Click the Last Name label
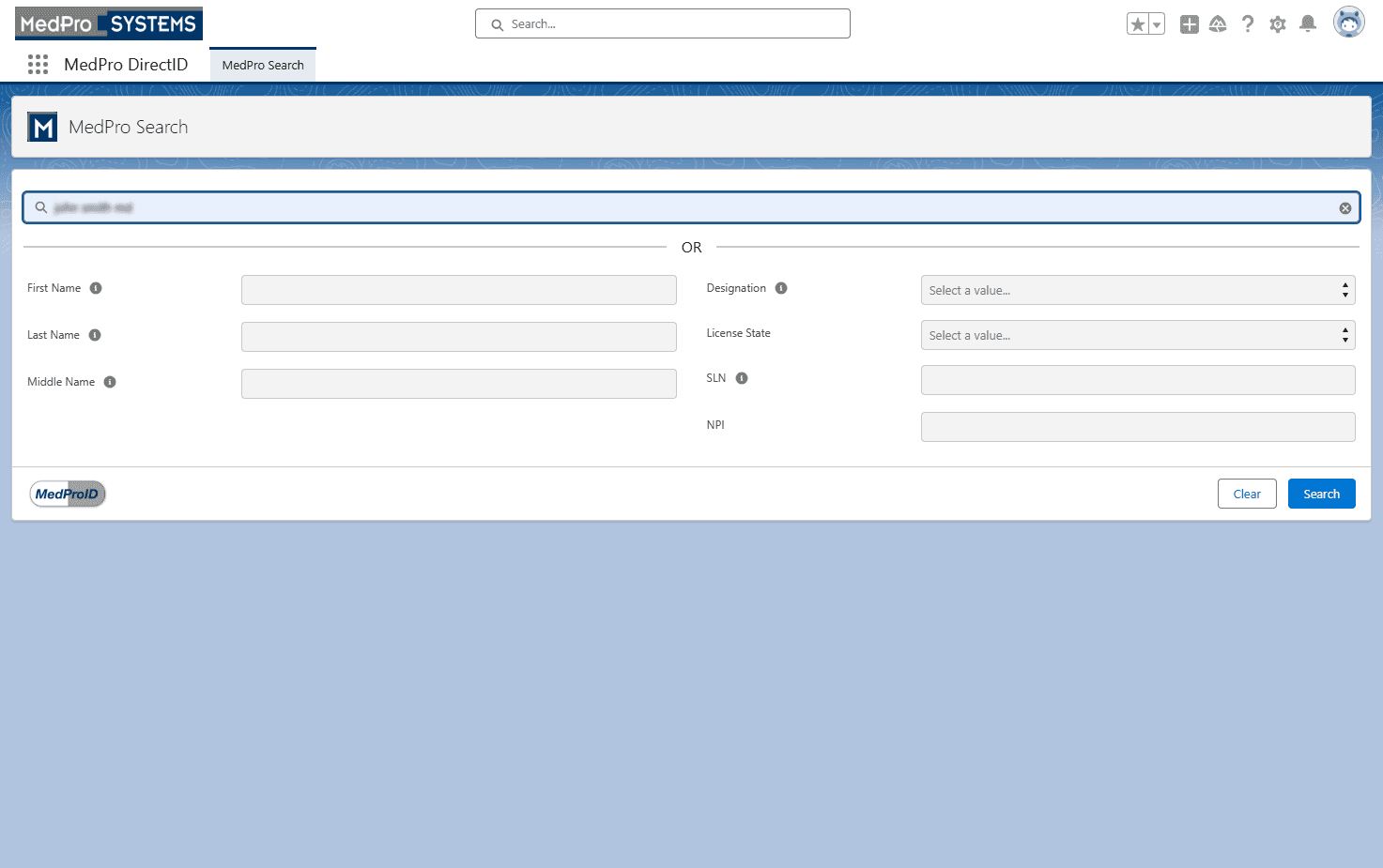 54,335
